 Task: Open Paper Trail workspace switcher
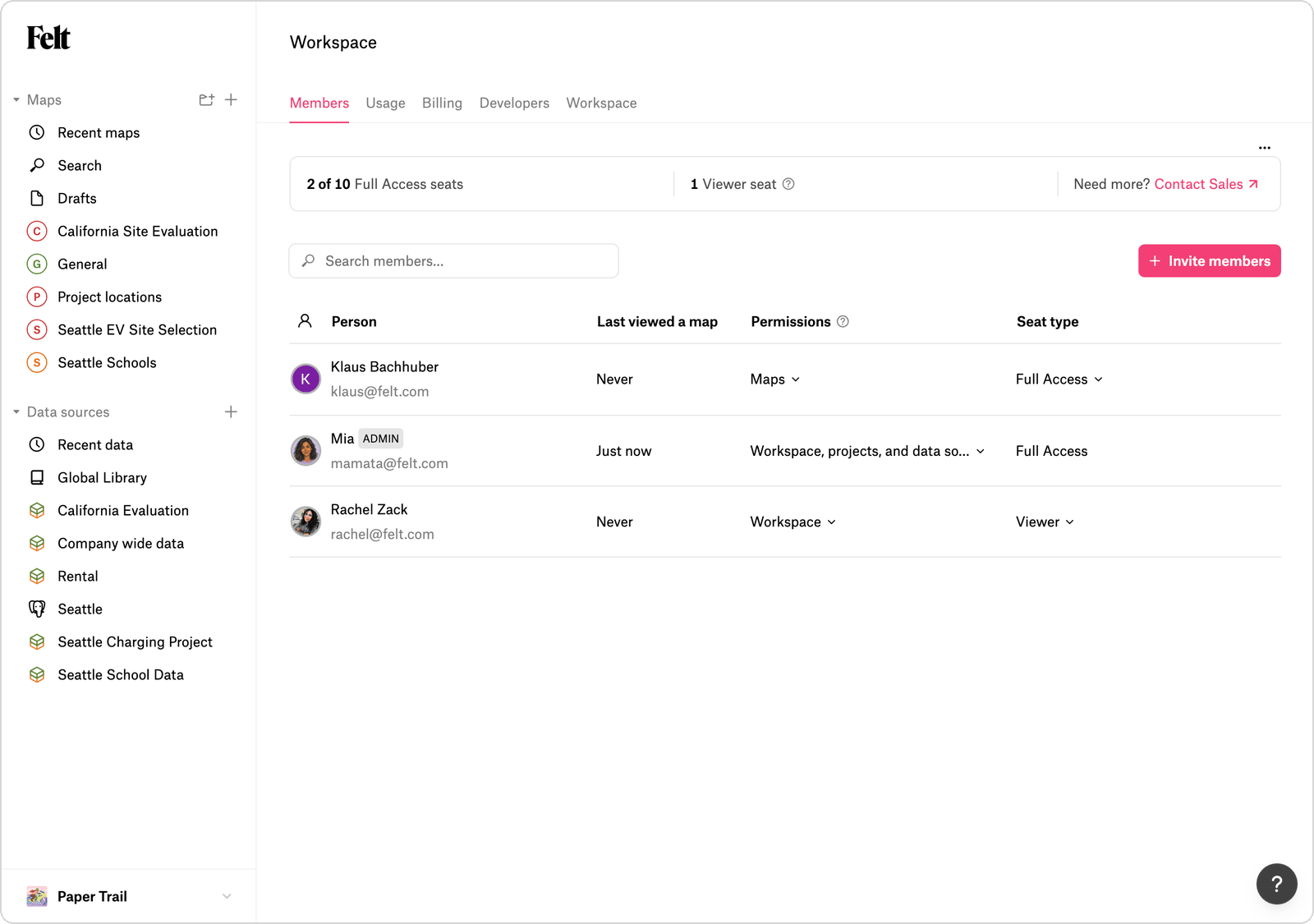(129, 896)
